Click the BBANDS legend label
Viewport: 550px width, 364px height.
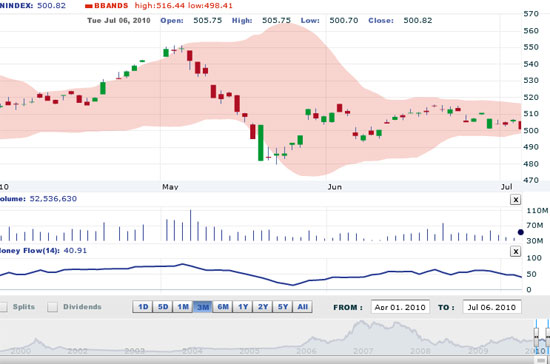tap(111, 6)
